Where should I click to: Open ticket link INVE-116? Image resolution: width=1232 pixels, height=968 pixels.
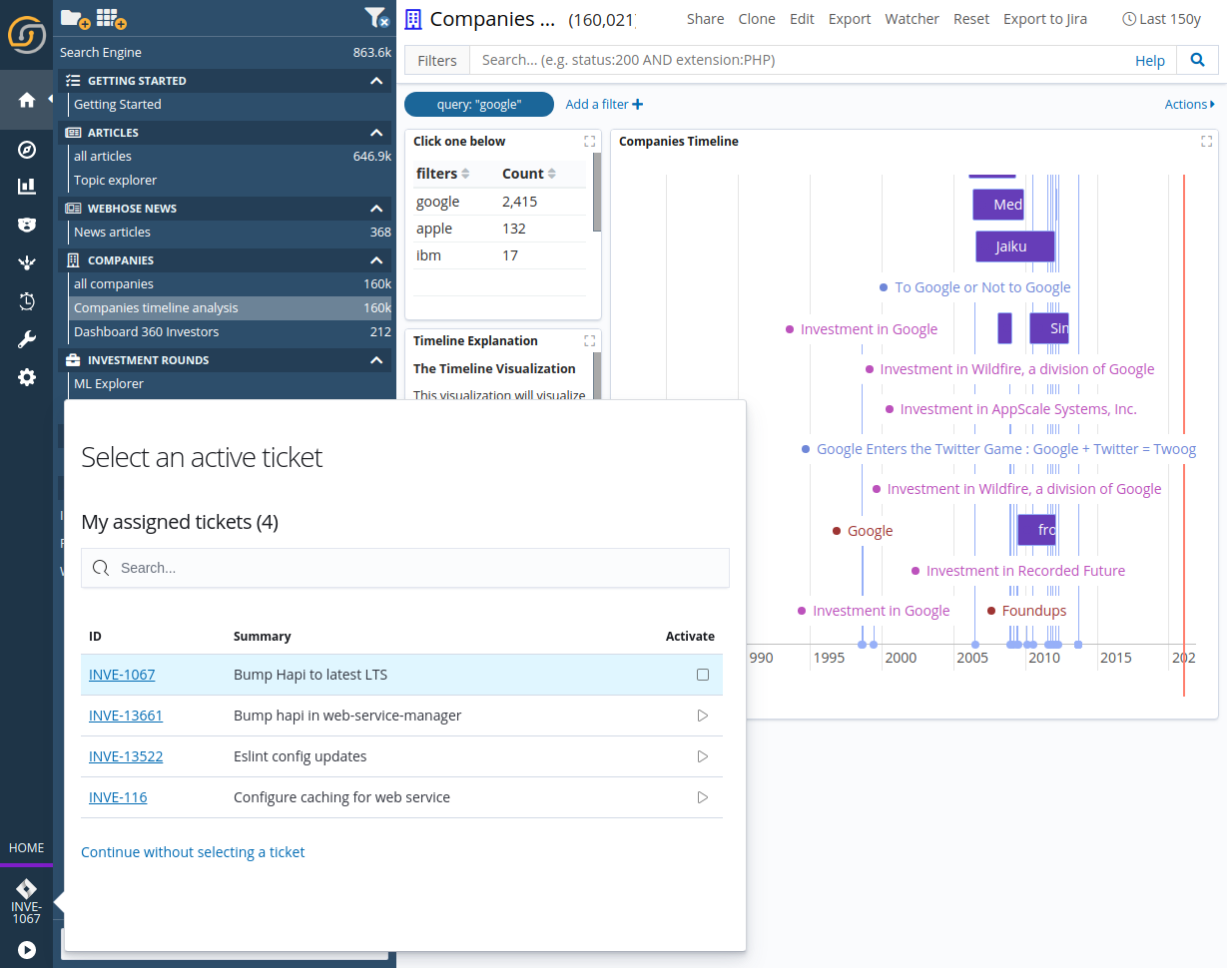click(x=118, y=797)
